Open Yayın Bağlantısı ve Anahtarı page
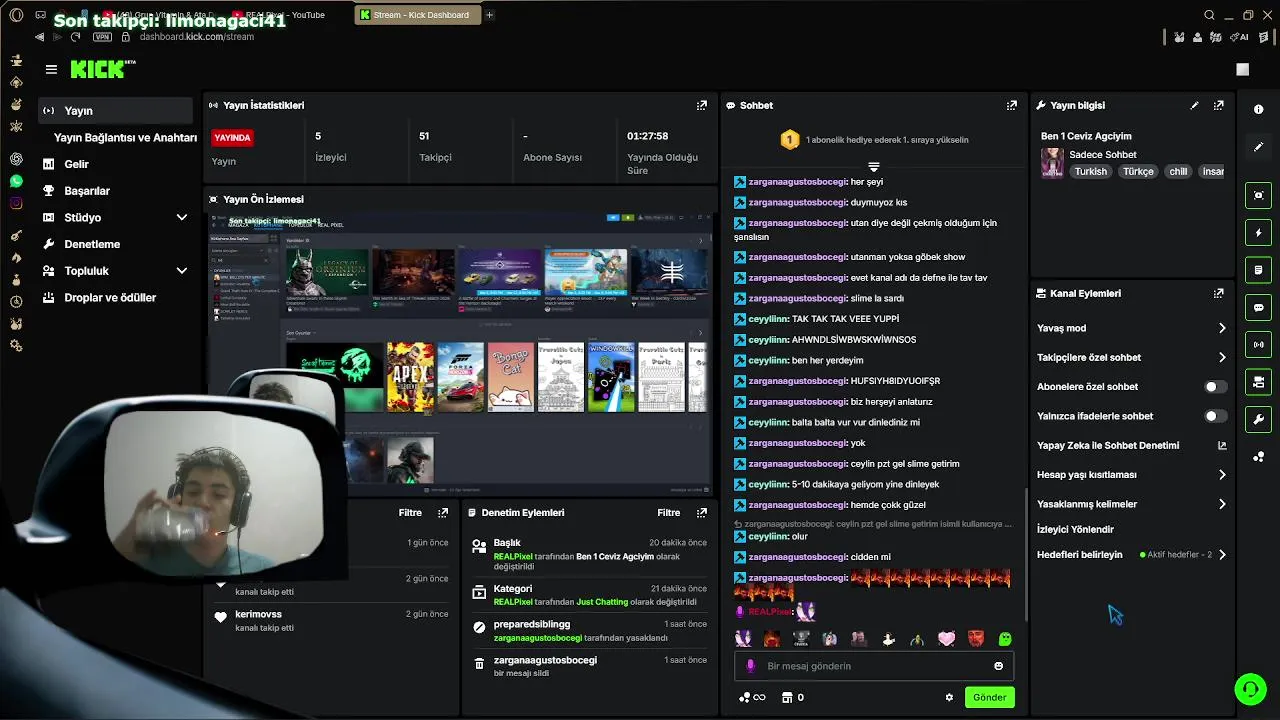Viewport: 1280px width, 720px height. point(125,138)
